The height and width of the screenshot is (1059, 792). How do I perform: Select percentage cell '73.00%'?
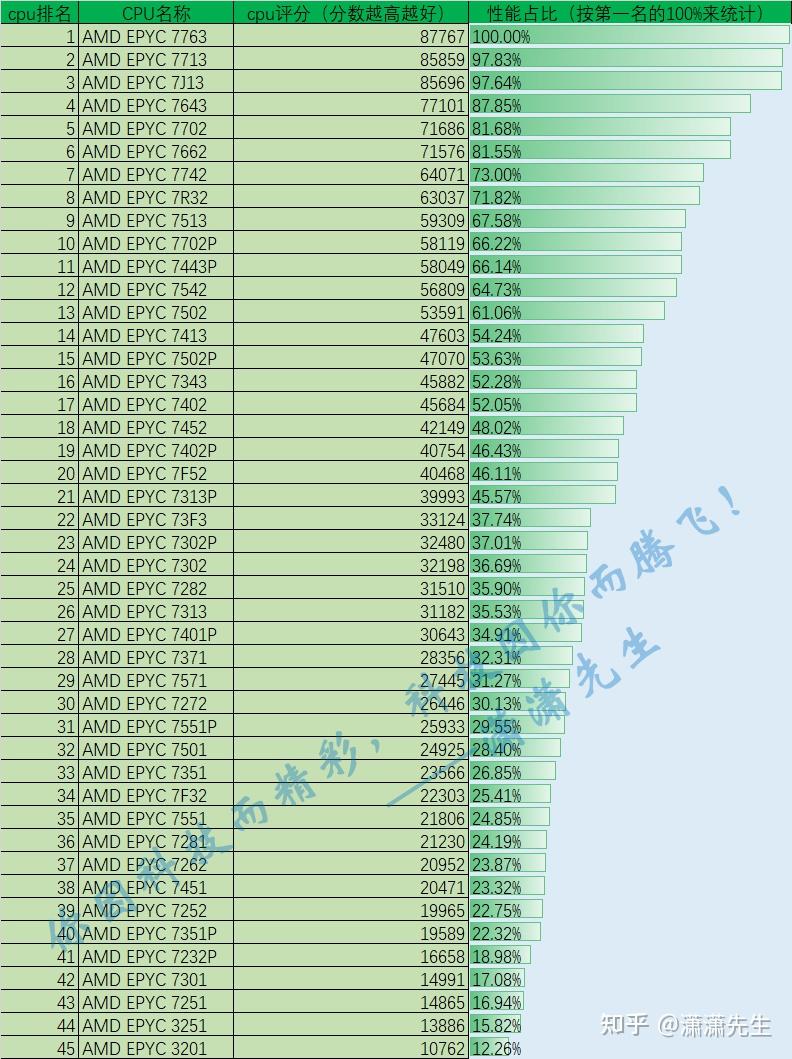point(629,174)
